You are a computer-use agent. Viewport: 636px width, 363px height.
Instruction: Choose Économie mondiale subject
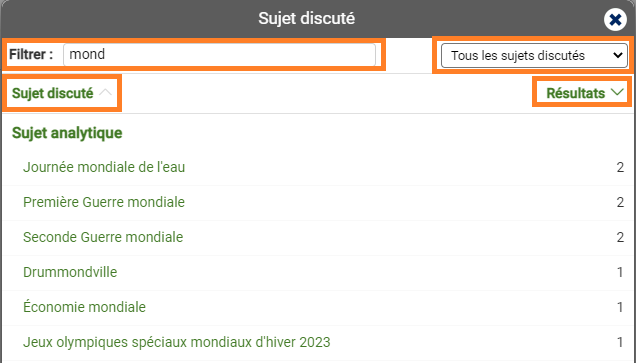coord(84,307)
